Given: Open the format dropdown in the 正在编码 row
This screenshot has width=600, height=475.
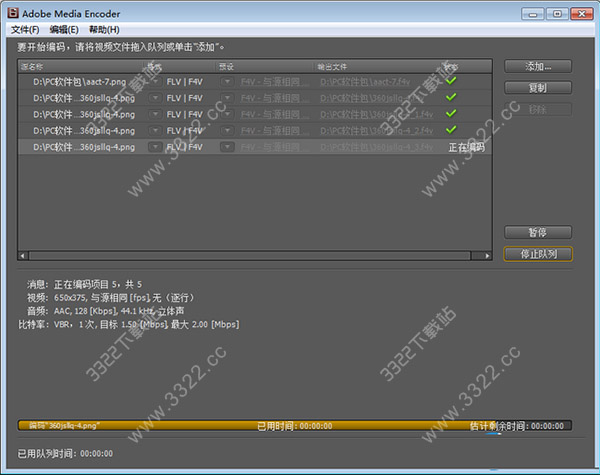Looking at the screenshot, I should 155,147.
